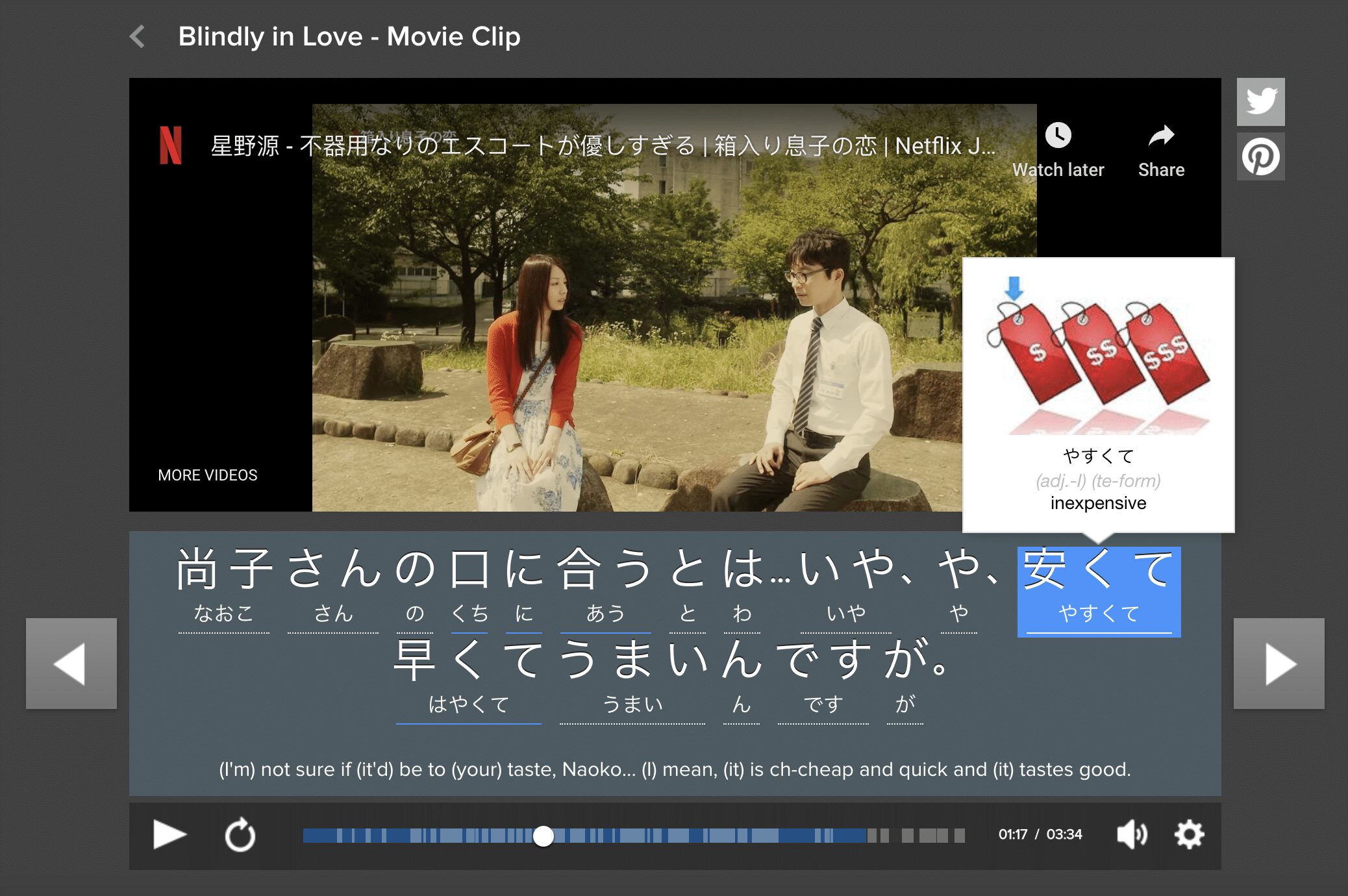This screenshot has height=896, width=1348.
Task: Mute audio with the speaker icon
Action: pyautogui.click(x=1132, y=834)
